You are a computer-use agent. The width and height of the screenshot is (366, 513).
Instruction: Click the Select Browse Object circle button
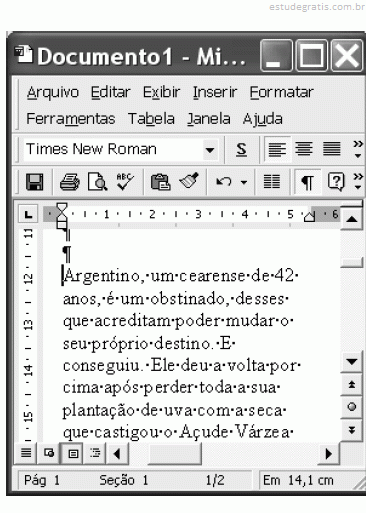(352, 407)
